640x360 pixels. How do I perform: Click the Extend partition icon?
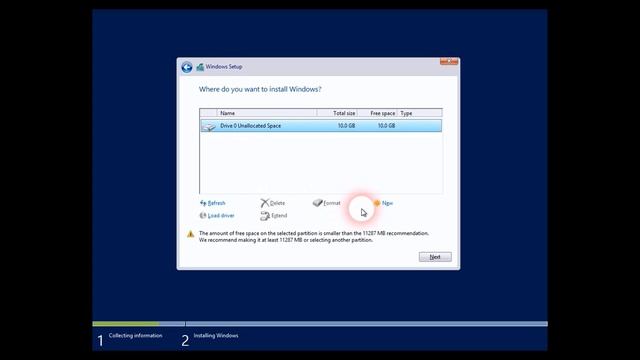tap(265, 216)
